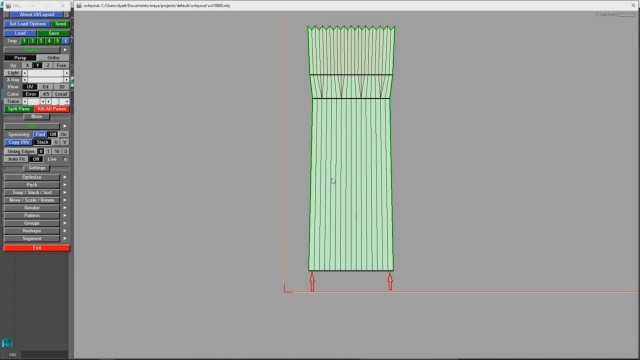Expand the Segment section arrow
Viewport: 640px width, 360px height.
coord(65,238)
